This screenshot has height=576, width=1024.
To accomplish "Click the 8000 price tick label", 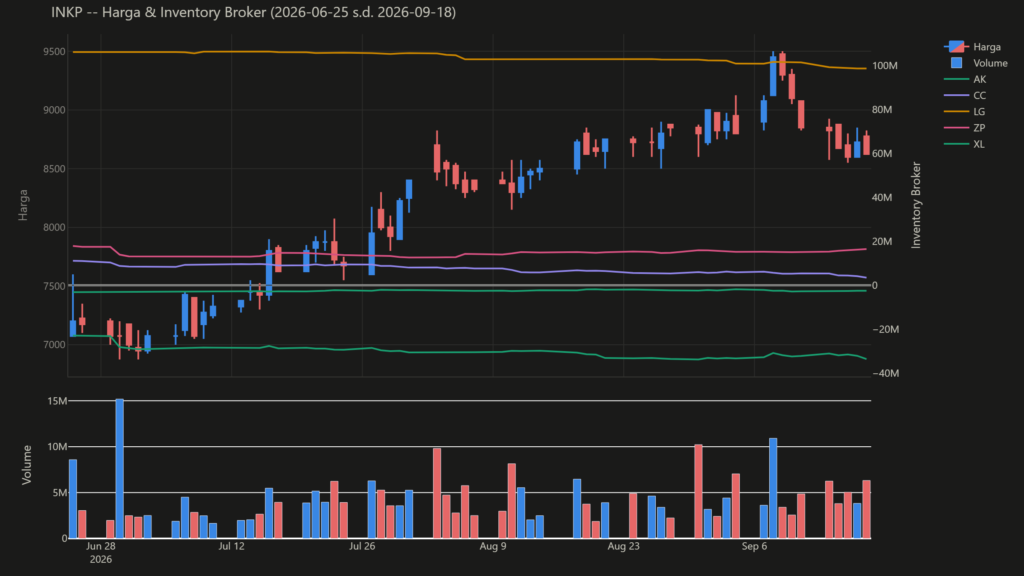I will coord(54,228).
